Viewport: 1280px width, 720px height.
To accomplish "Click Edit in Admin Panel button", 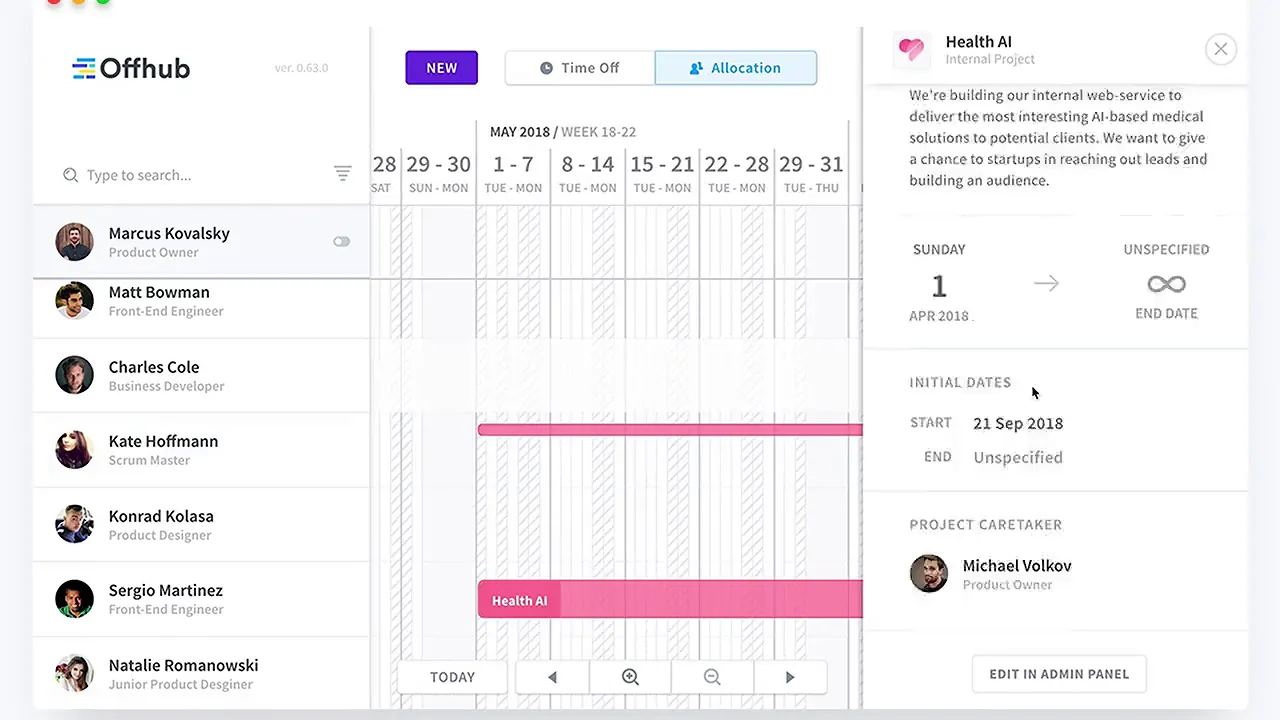I will [1059, 674].
